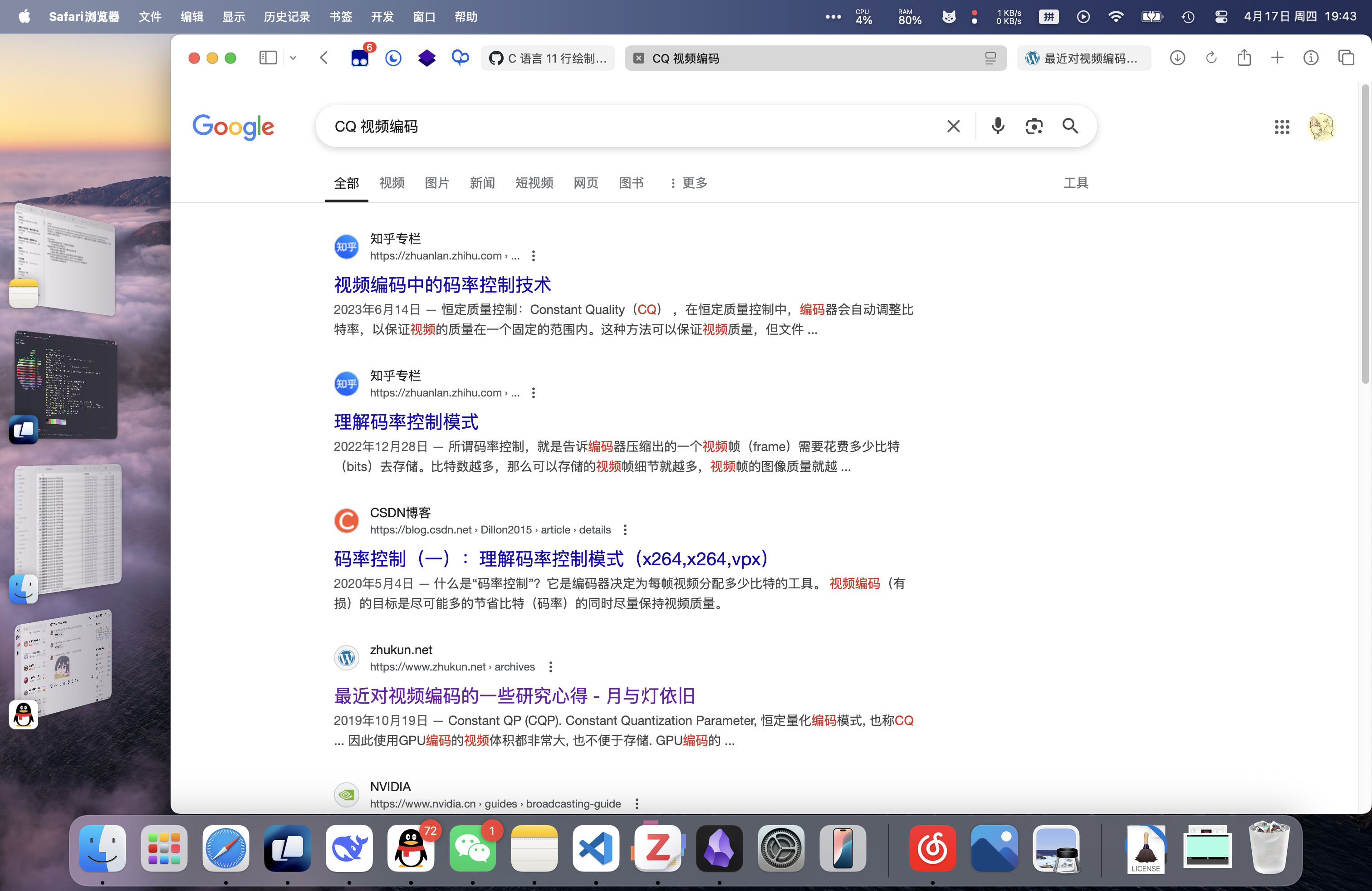Click the Google search input field

[634, 126]
